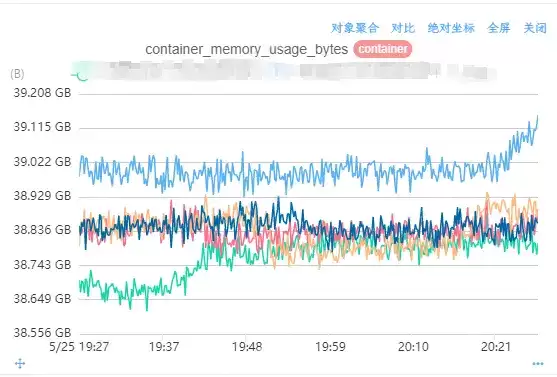Viewport: 557px width, 377px height.
Task: Click the 38.556 GB bottom axis label
Action: click(x=42, y=333)
